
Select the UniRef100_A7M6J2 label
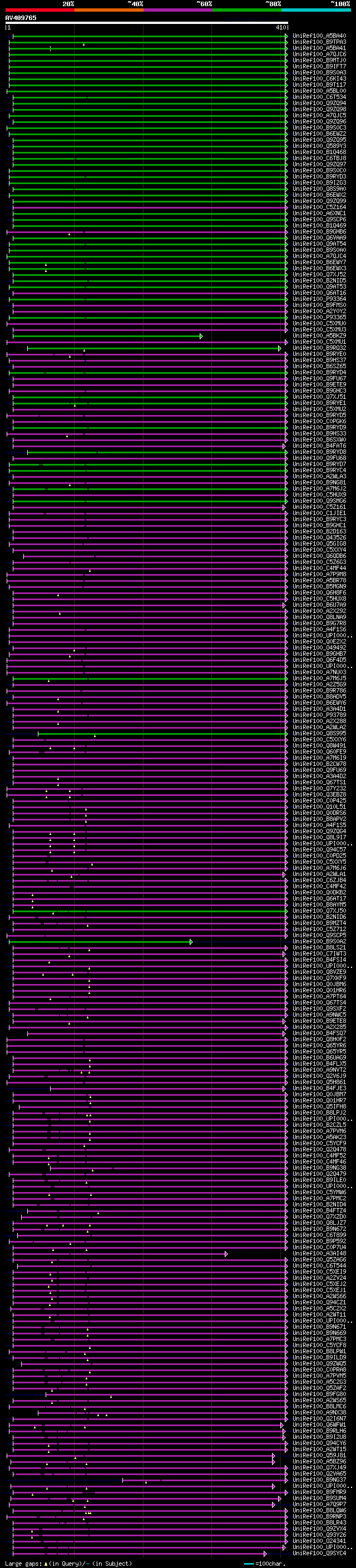[319, 488]
